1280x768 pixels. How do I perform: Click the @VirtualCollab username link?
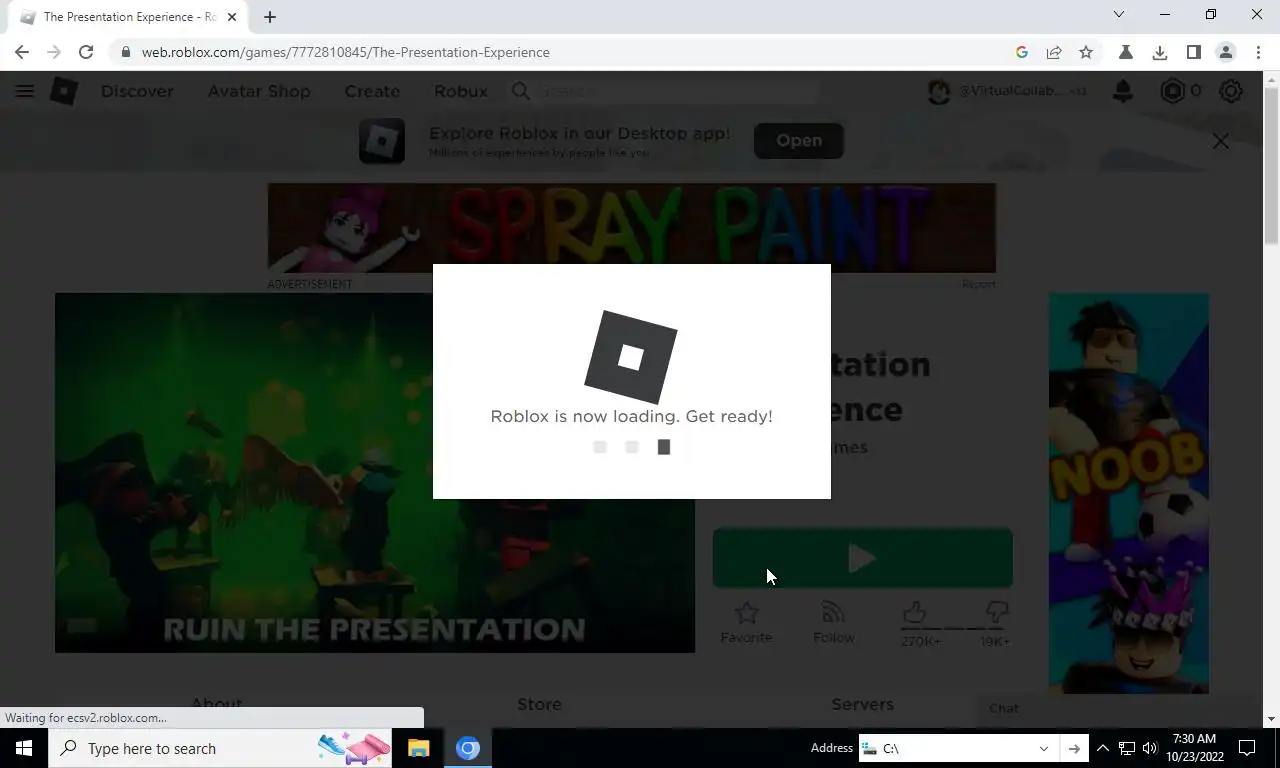[x=1011, y=91]
